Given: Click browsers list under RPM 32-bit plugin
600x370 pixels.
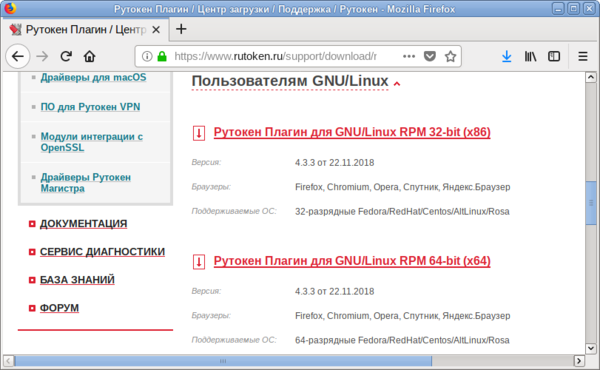Looking at the screenshot, I should pyautogui.click(x=403, y=187).
